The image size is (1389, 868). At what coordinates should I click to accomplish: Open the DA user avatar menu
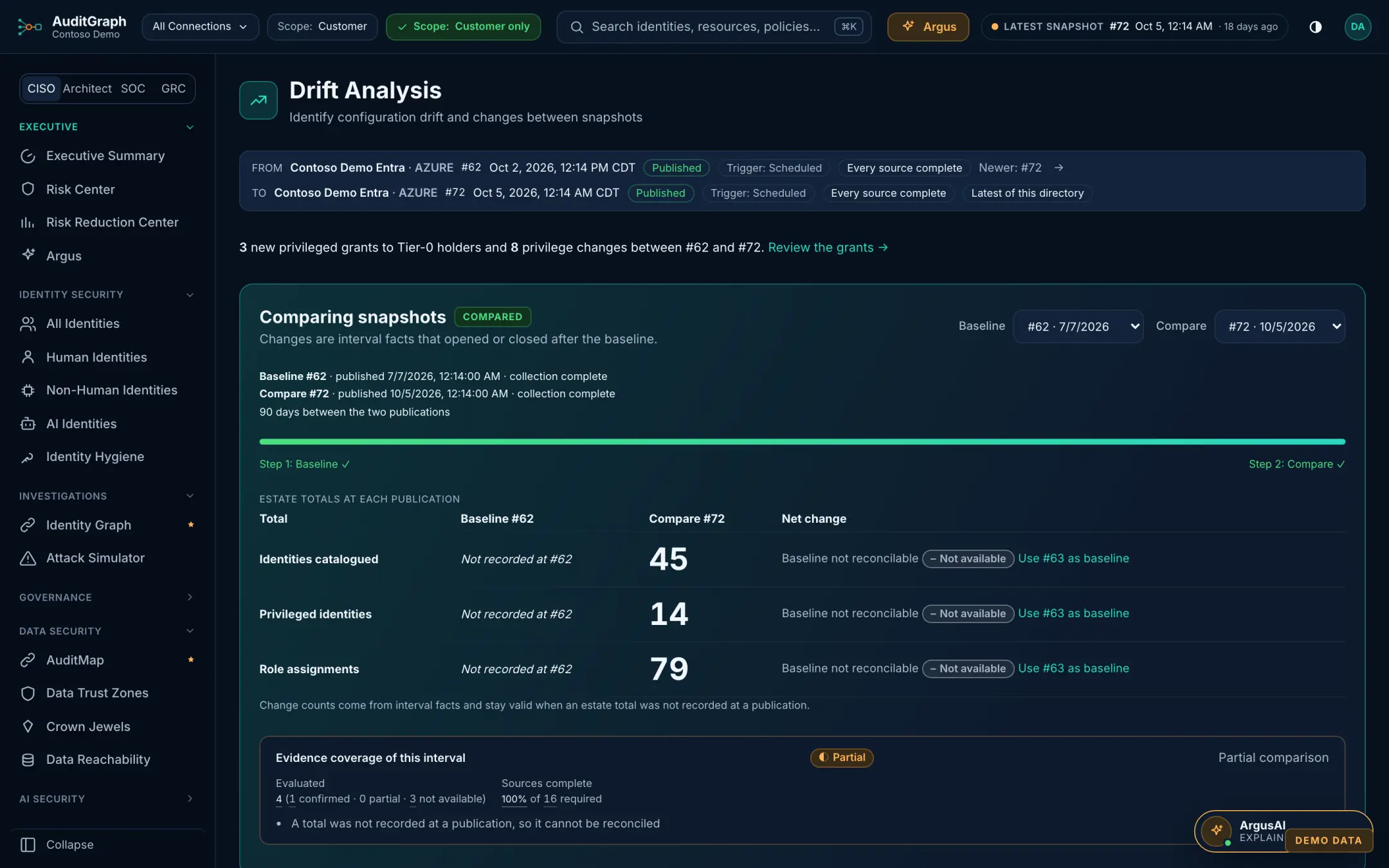coord(1357,26)
